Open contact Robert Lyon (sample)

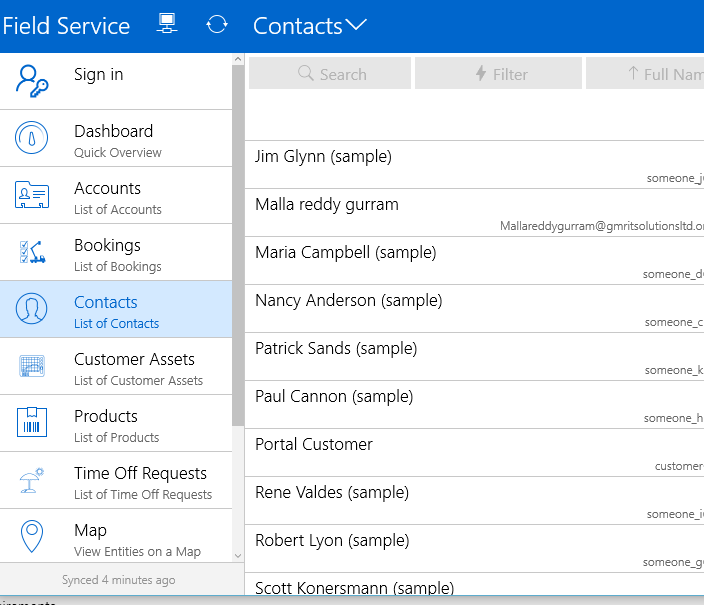click(475, 549)
